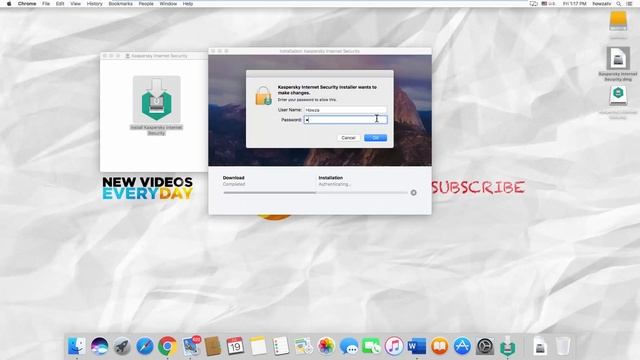Open the AirPlay display menu bar icon
Image resolution: width=640 pixels, height=360 pixels.
533,4
